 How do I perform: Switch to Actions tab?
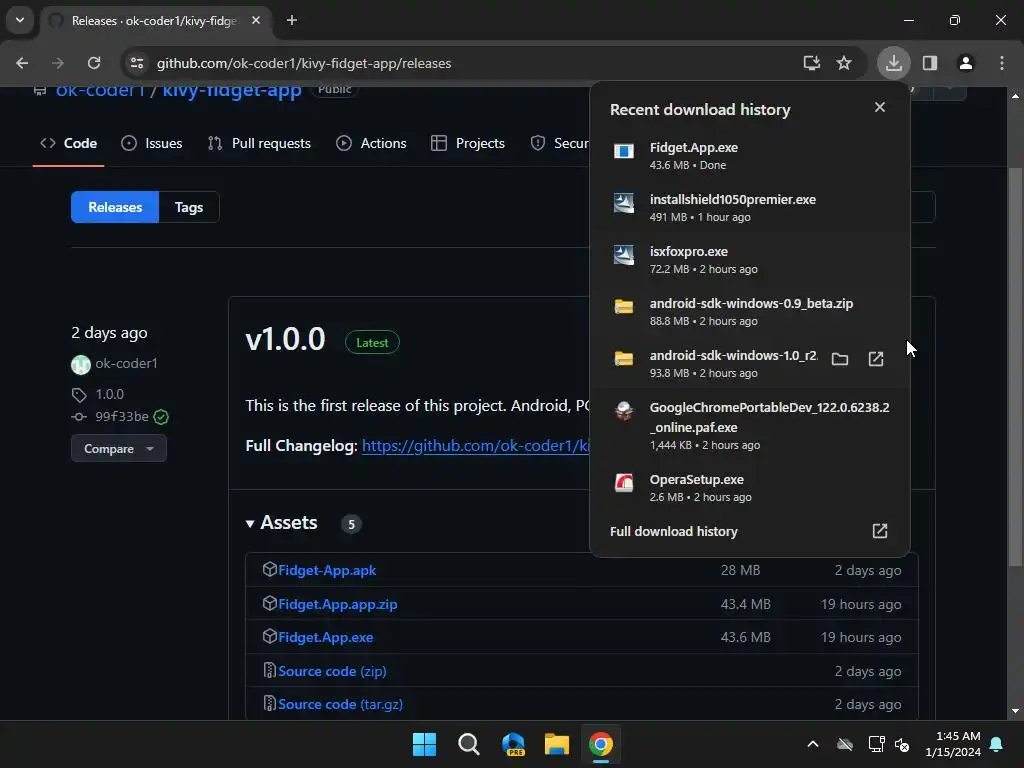pos(371,143)
